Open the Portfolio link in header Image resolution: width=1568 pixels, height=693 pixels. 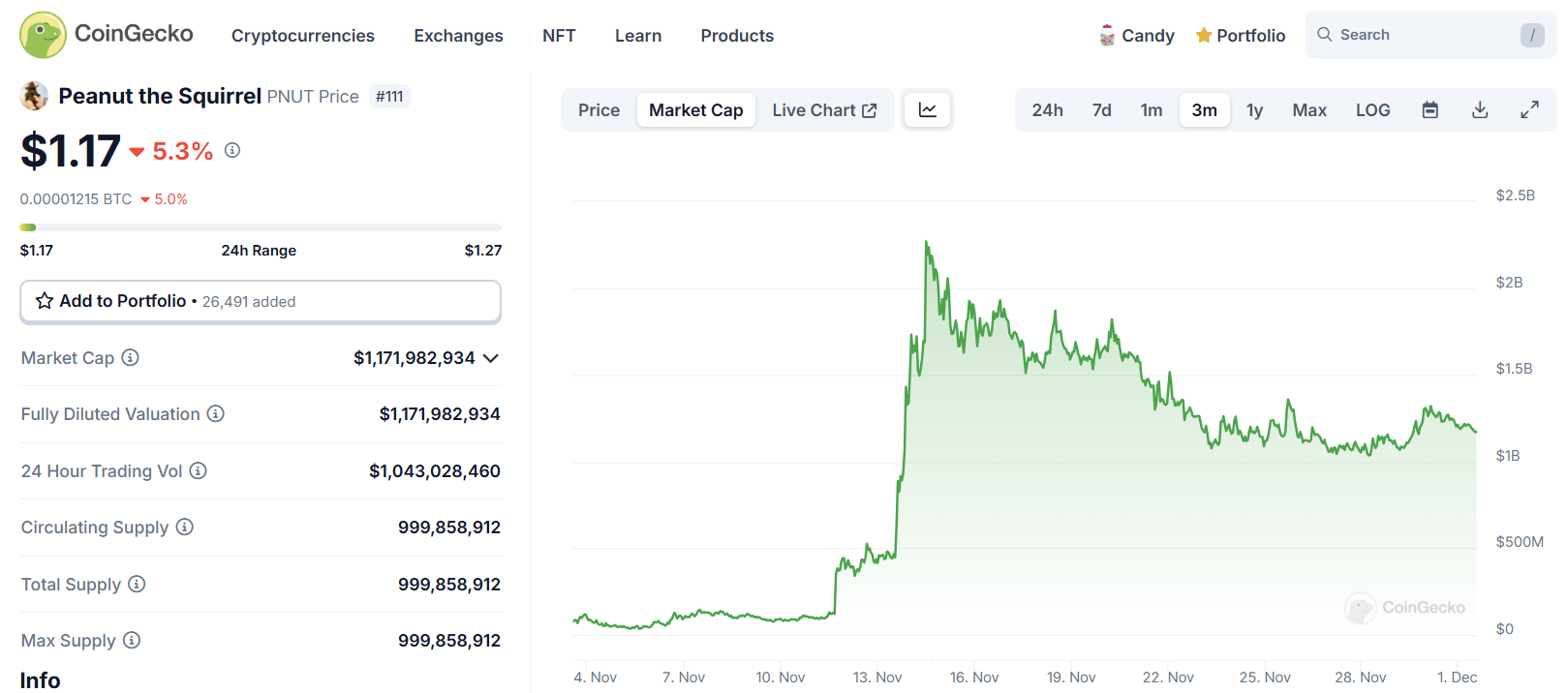coord(1241,36)
